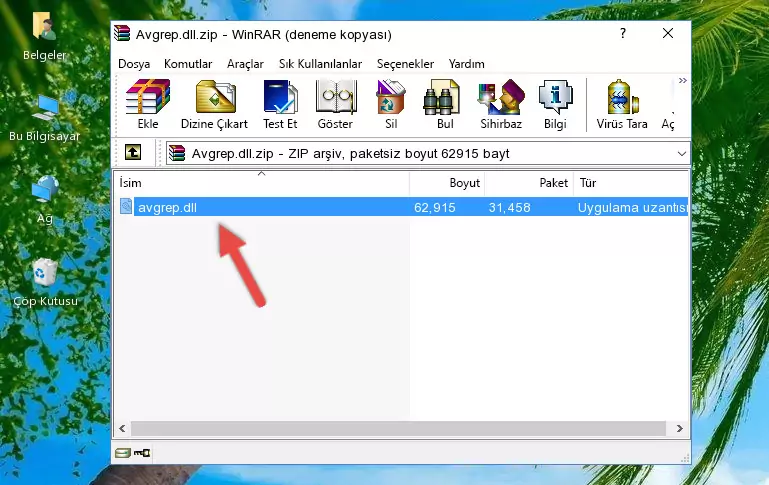Select the Bu Bilgisayar desktop icon
The image size is (769, 485).
click(45, 118)
